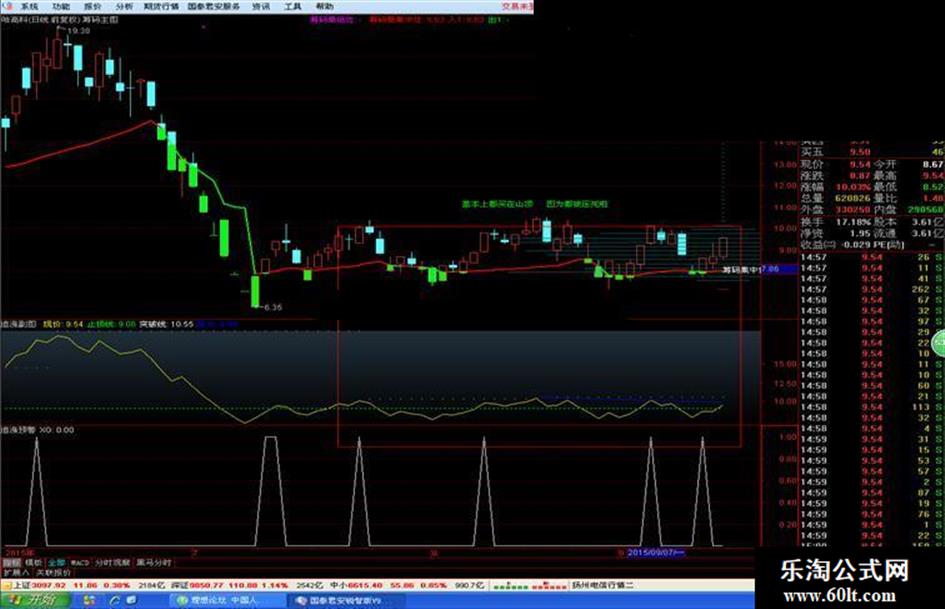Image resolution: width=945 pixels, height=609 pixels.
Task: Click the 外盘 value in quote panel
Action: point(852,210)
